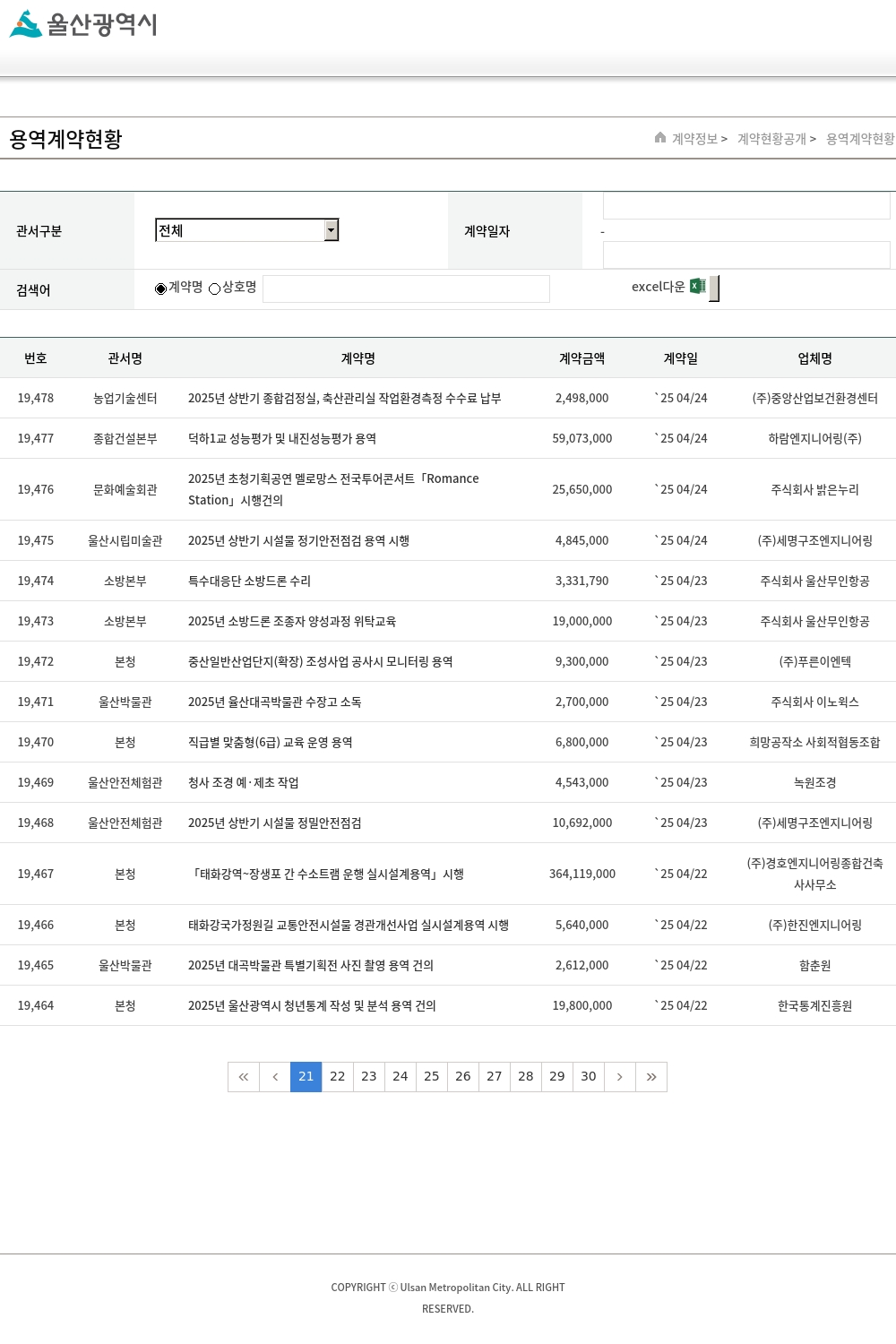The height and width of the screenshot is (1344, 896).
Task: Click company '녹원조경'
Action: coord(815,783)
